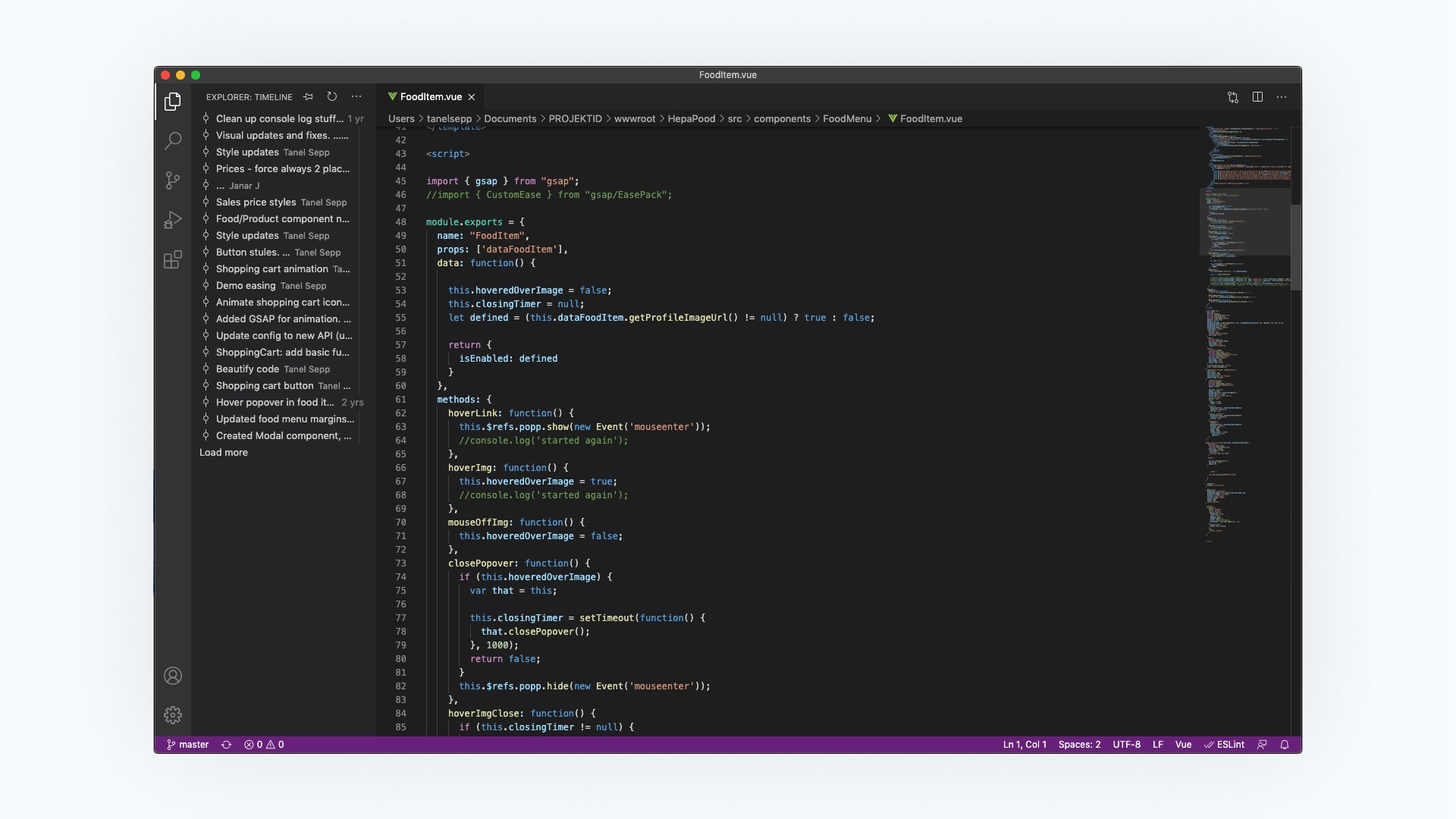This screenshot has height=819, width=1456.
Task: Open the Manage gear icon
Action: 173,715
